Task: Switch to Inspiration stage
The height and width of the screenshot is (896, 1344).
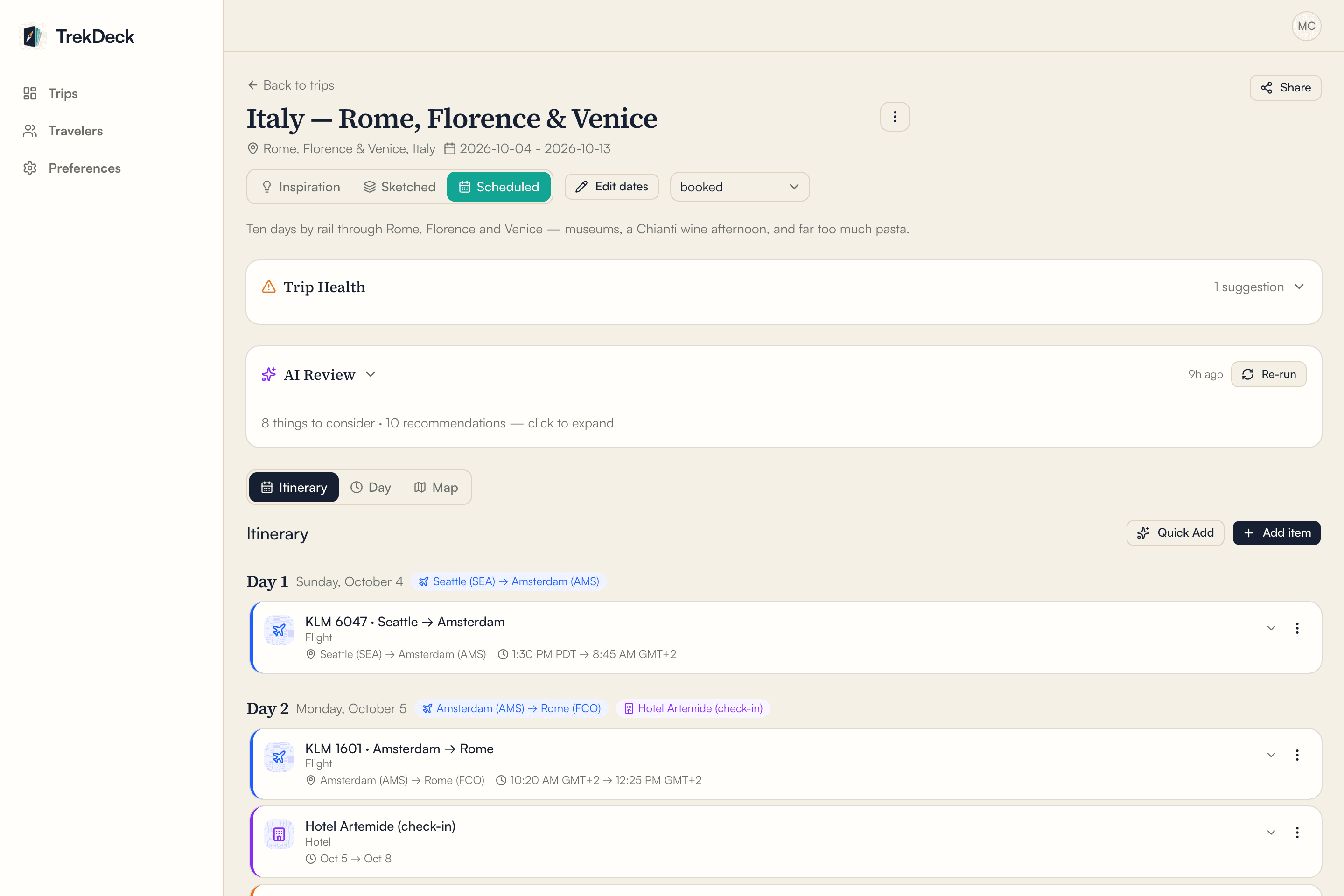Action: (x=301, y=187)
